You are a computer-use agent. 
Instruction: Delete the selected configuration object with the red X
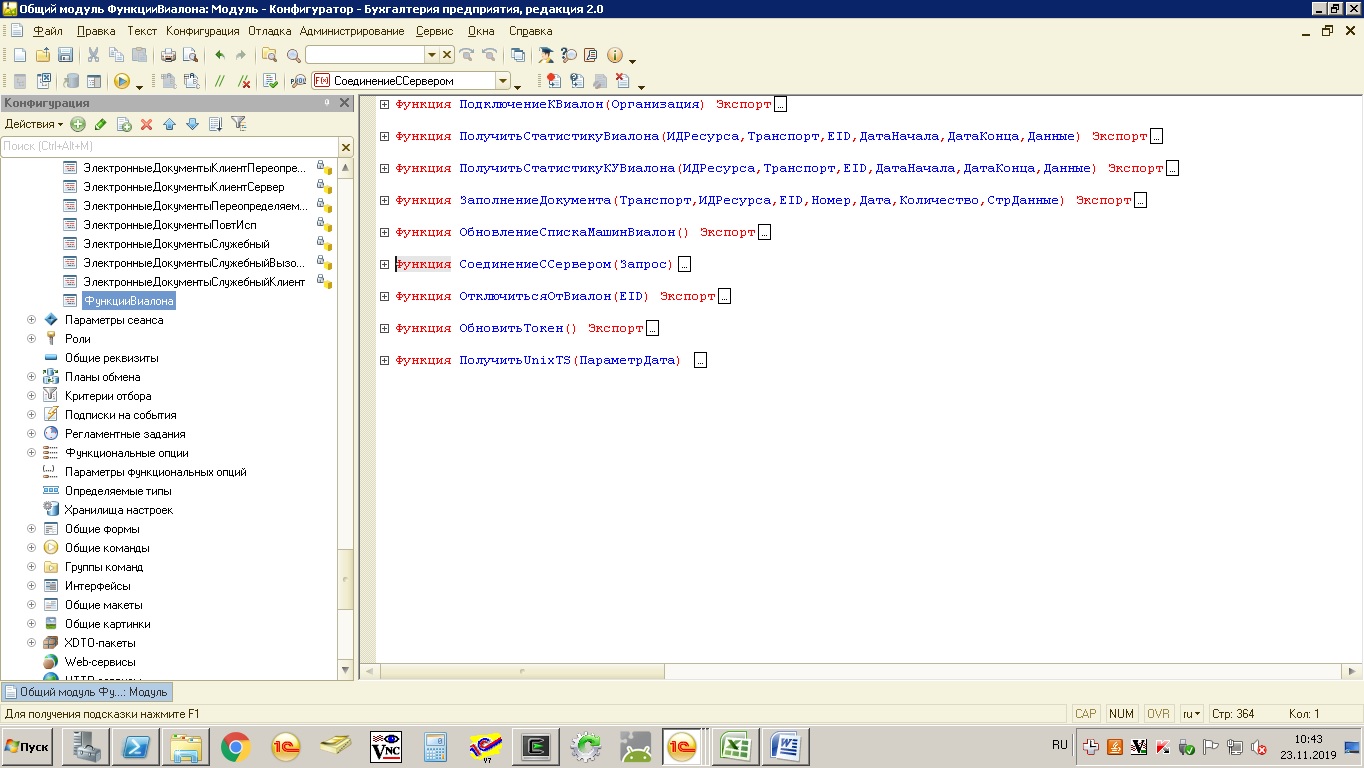point(146,124)
